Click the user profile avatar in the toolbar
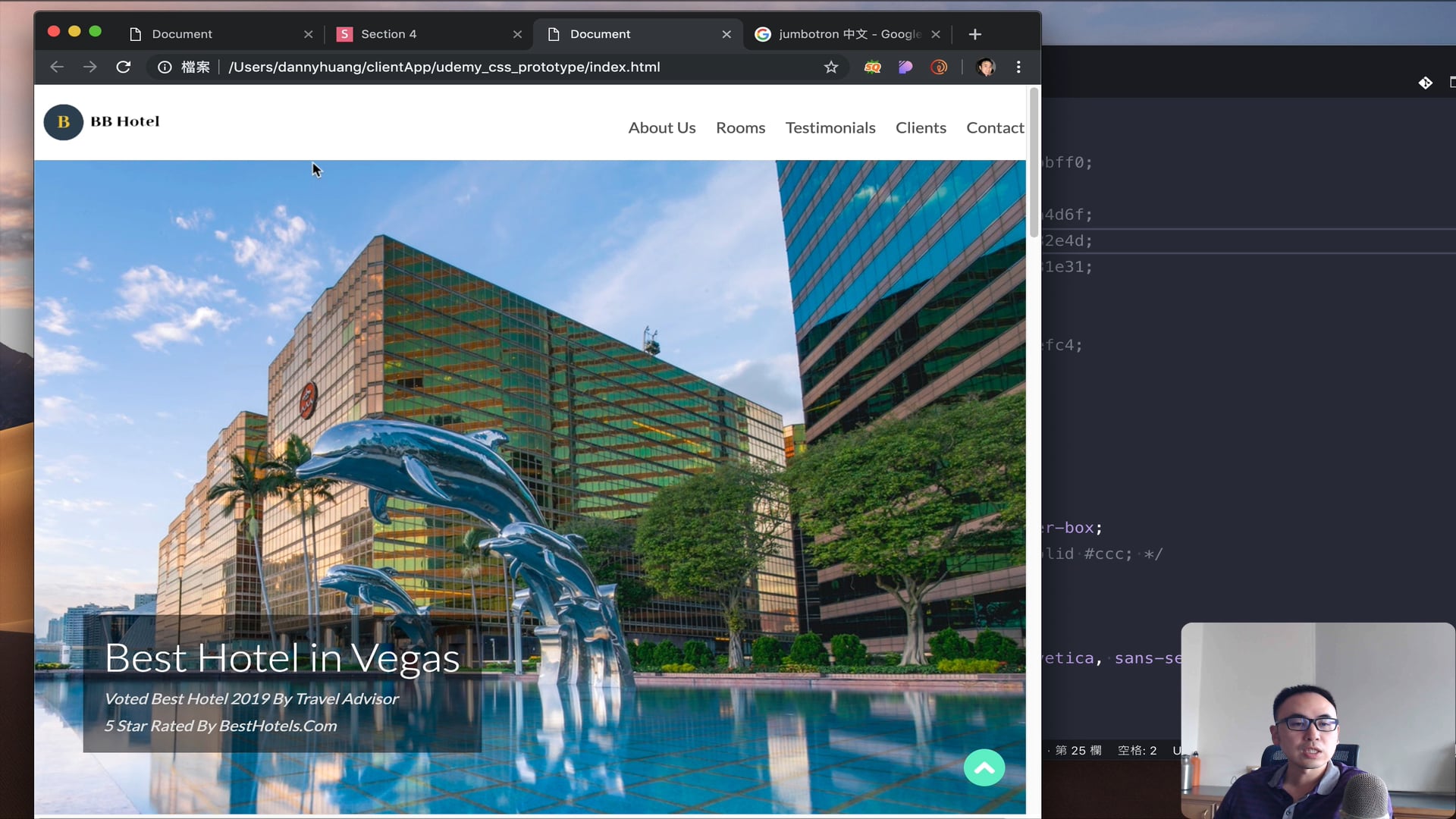The height and width of the screenshot is (819, 1456). point(986,67)
